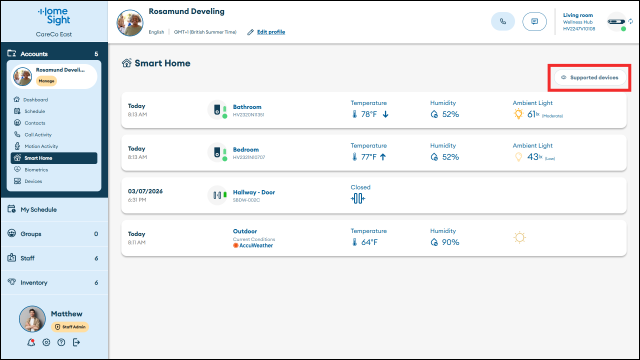This screenshot has height=360, width=640.
Task: Click the Contacts icon in sidebar
Action: [x=17, y=122]
